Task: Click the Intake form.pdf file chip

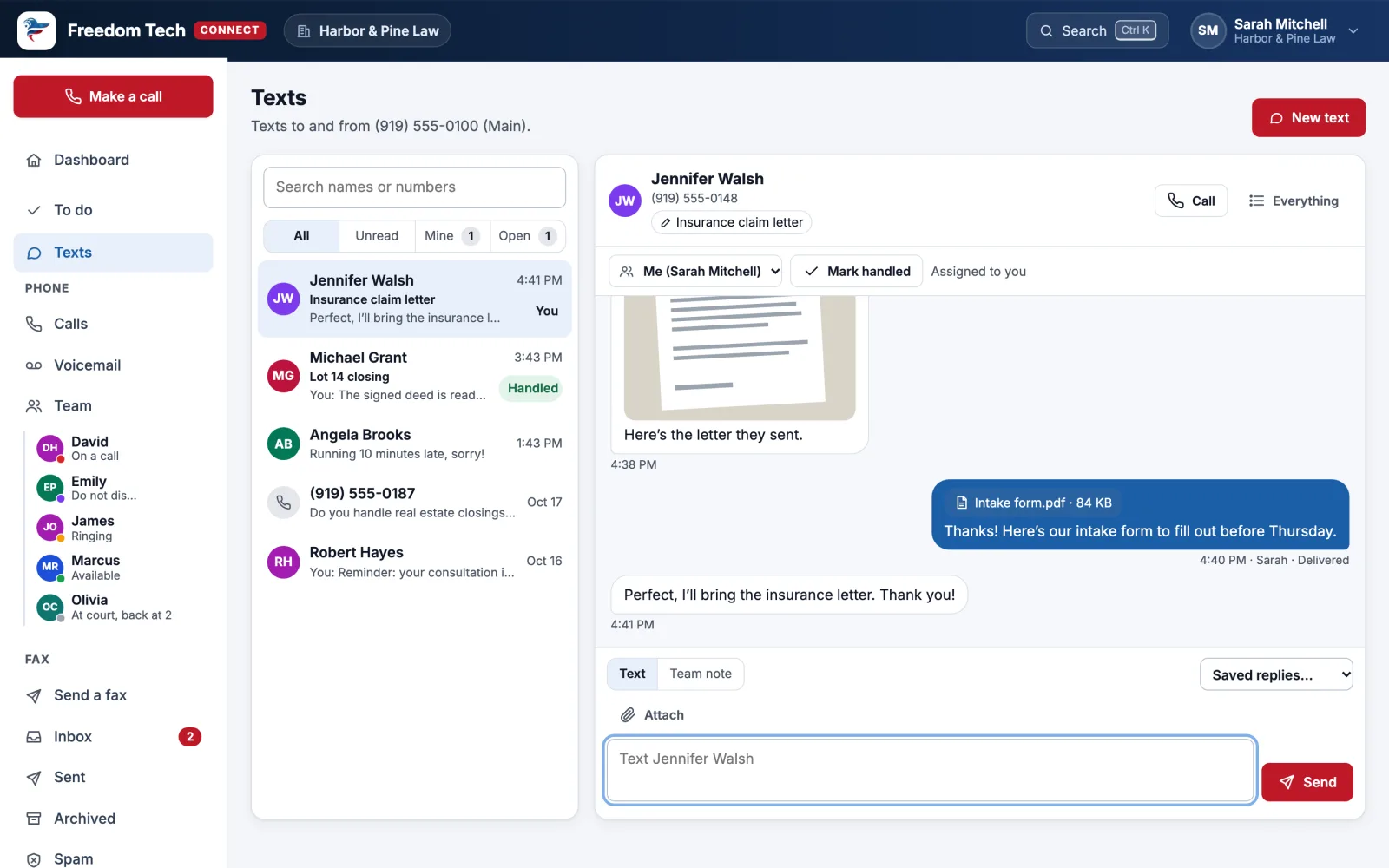Action: (x=1033, y=503)
